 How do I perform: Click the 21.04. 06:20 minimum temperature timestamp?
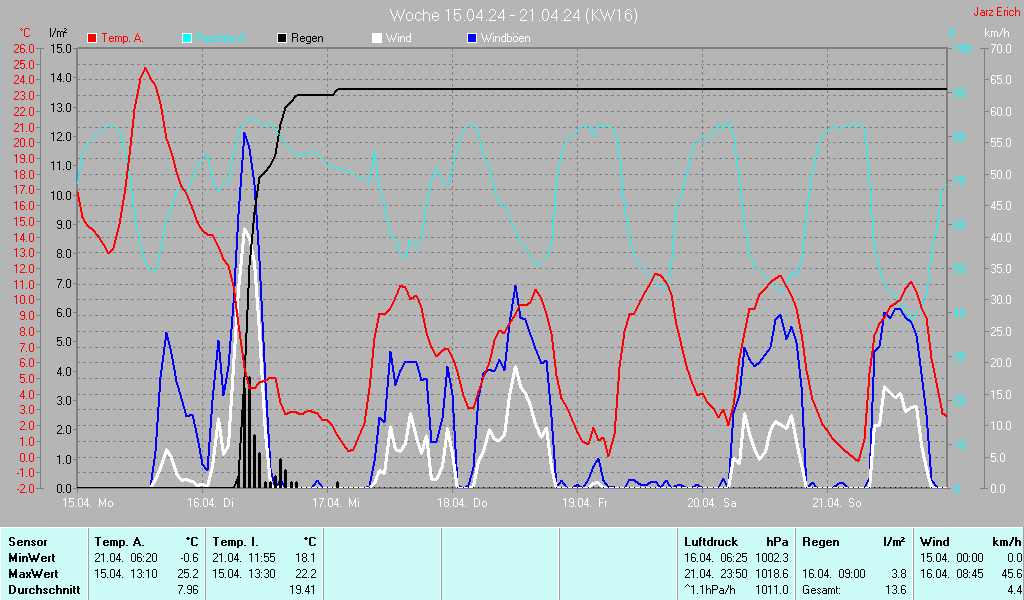[126, 558]
